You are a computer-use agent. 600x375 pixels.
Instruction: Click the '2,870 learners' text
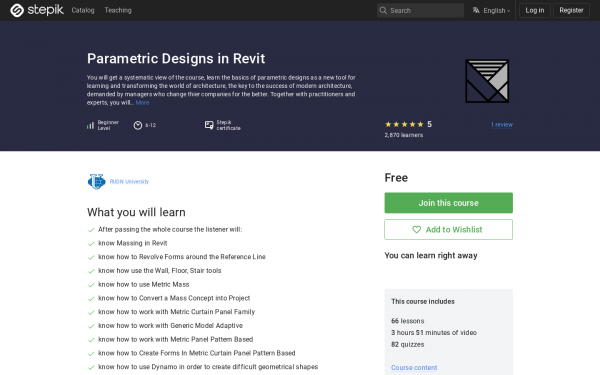404,135
